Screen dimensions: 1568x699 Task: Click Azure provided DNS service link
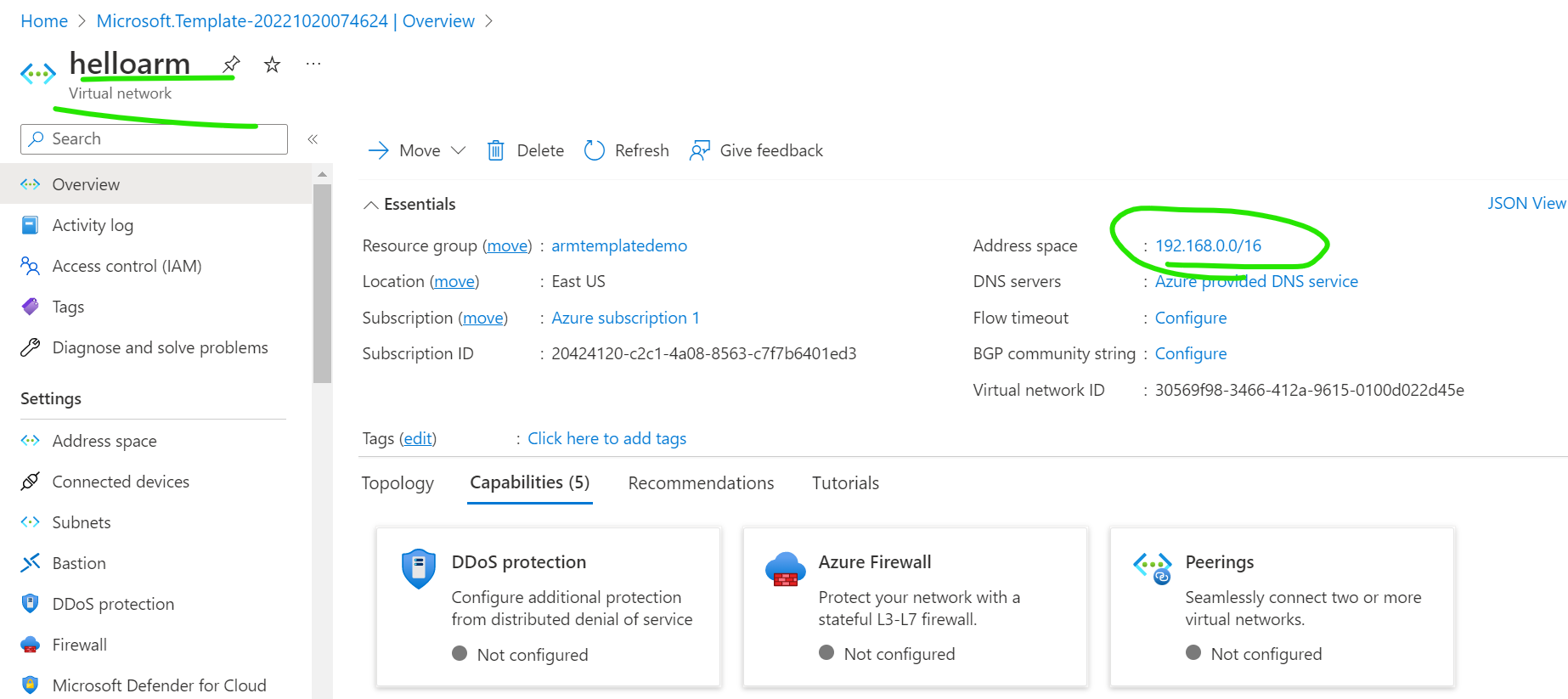(1256, 281)
